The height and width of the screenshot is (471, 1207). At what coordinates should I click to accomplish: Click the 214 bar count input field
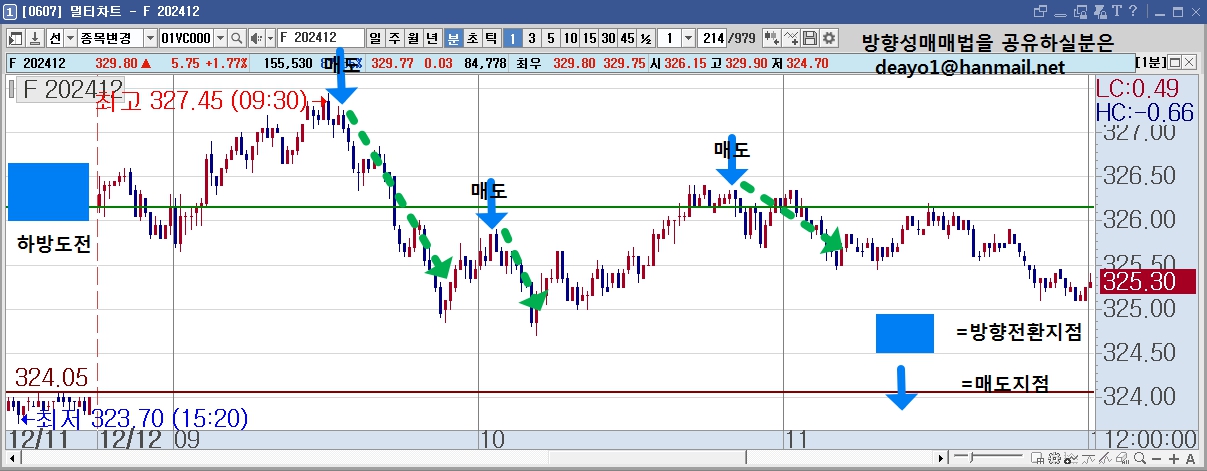coord(713,38)
